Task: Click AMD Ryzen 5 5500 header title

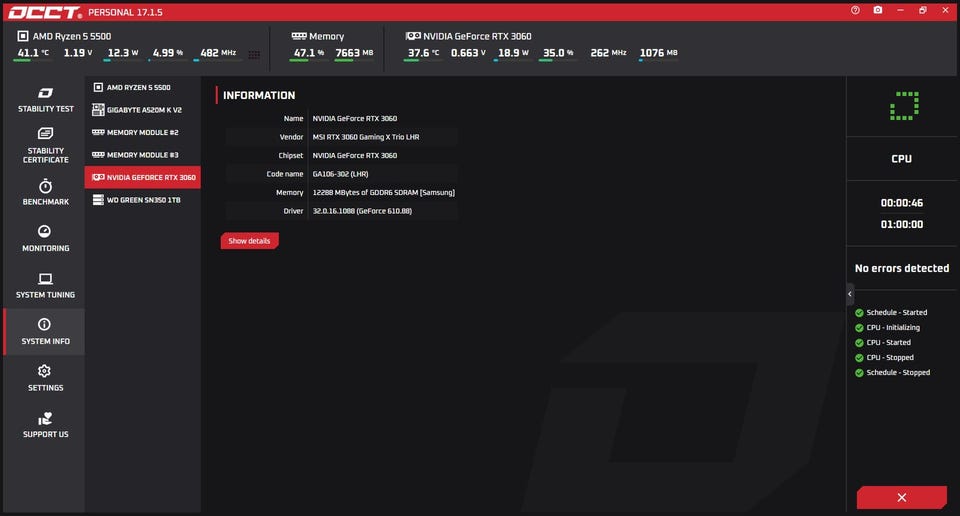Action: tap(72, 36)
